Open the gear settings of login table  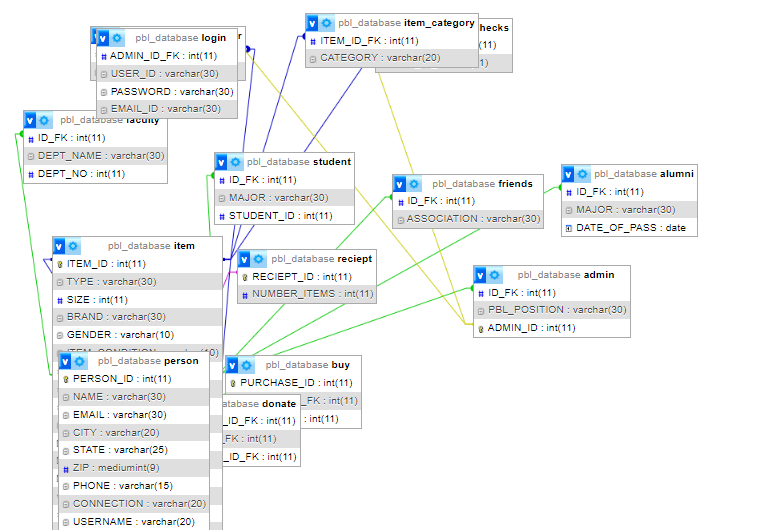[117, 38]
